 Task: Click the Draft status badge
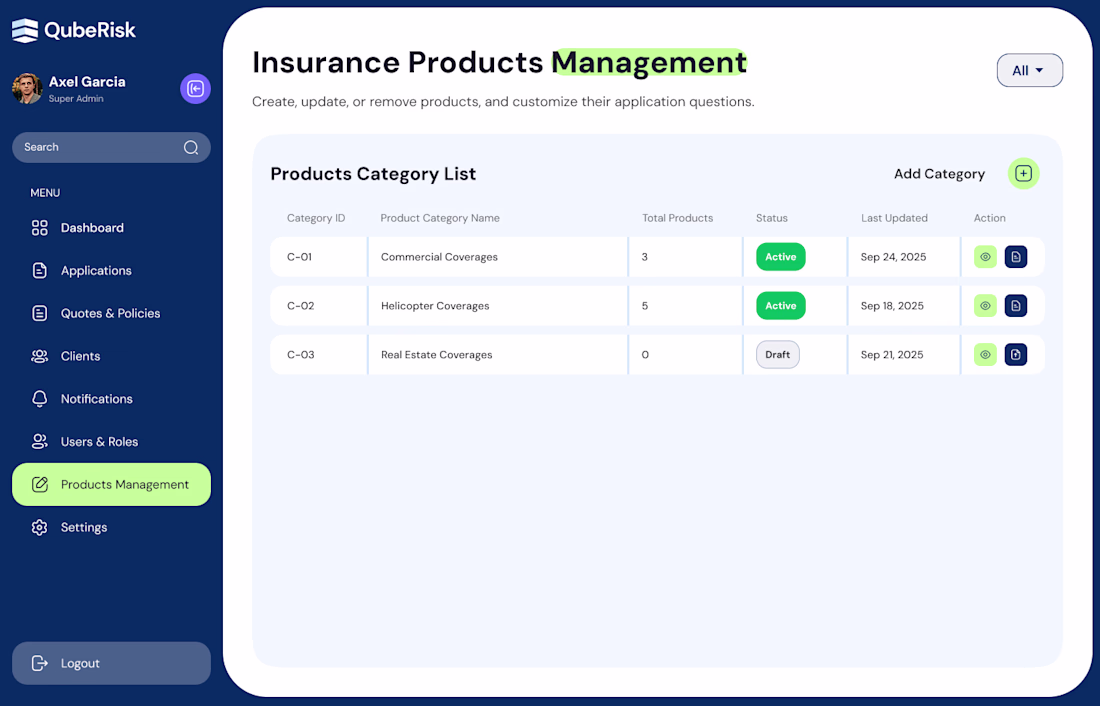777,354
